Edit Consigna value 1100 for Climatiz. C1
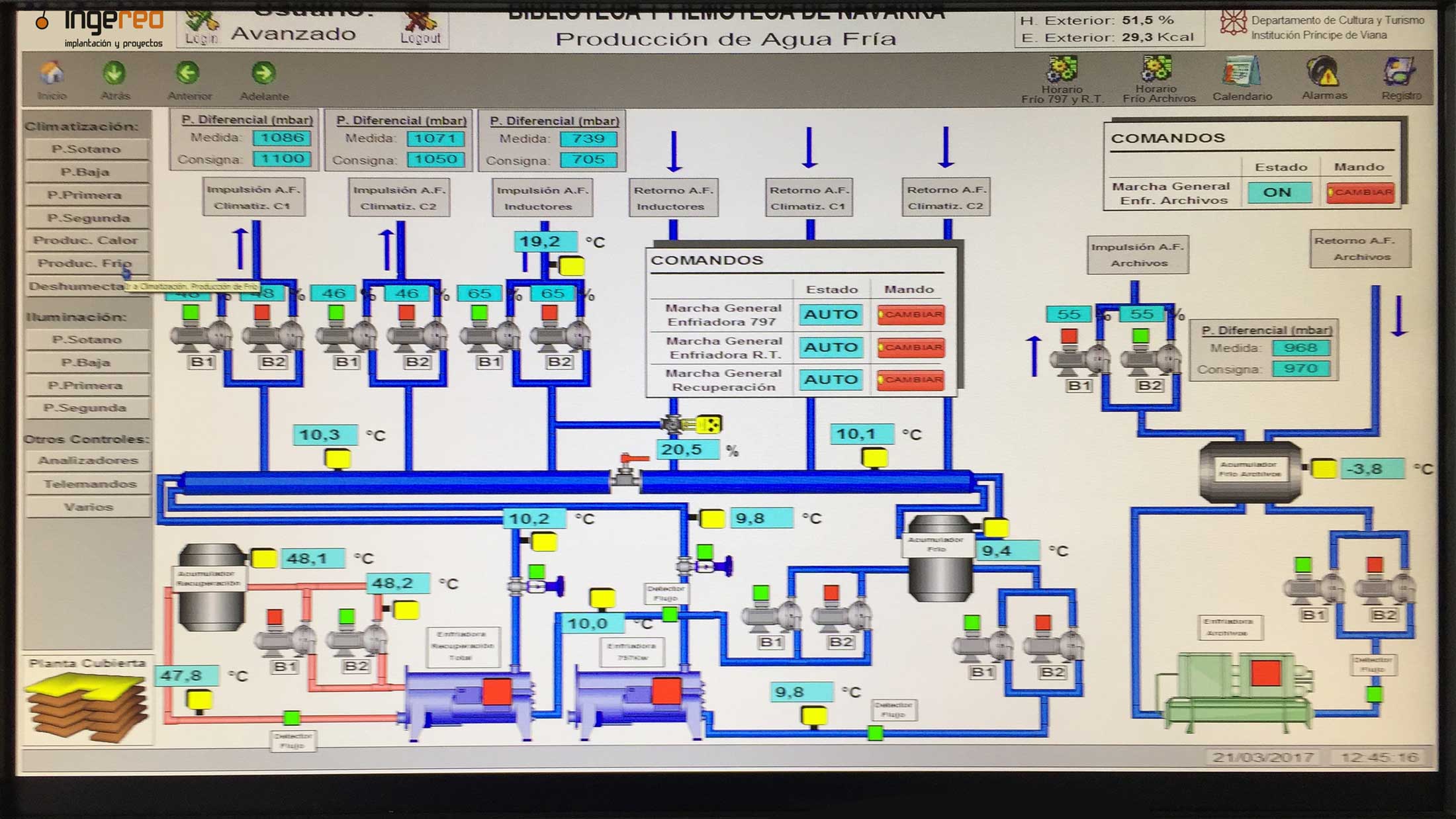Screen dimensions: 1456x819 [282, 159]
